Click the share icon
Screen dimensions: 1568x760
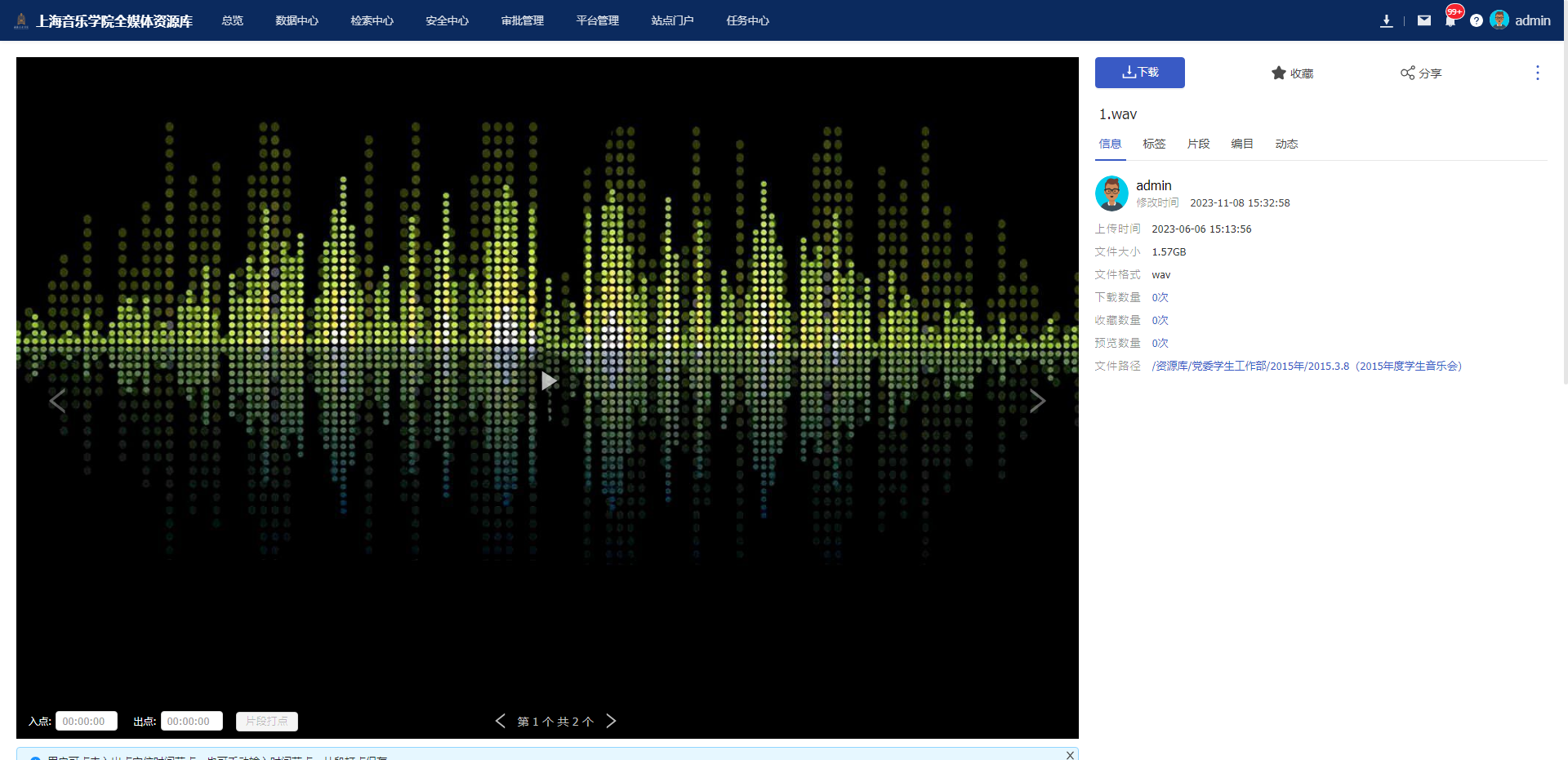coord(1407,73)
